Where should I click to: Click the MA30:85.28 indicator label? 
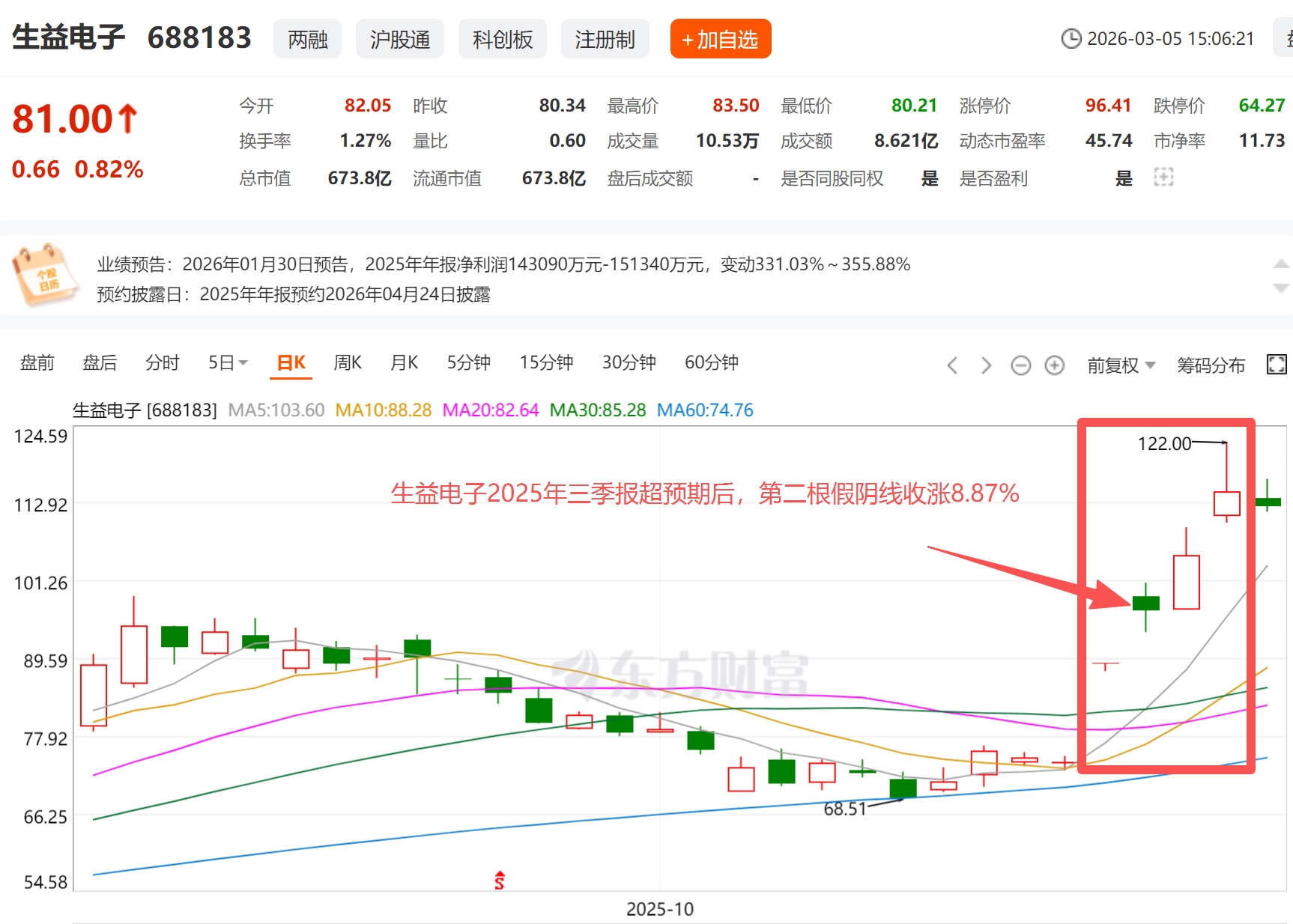click(x=598, y=410)
